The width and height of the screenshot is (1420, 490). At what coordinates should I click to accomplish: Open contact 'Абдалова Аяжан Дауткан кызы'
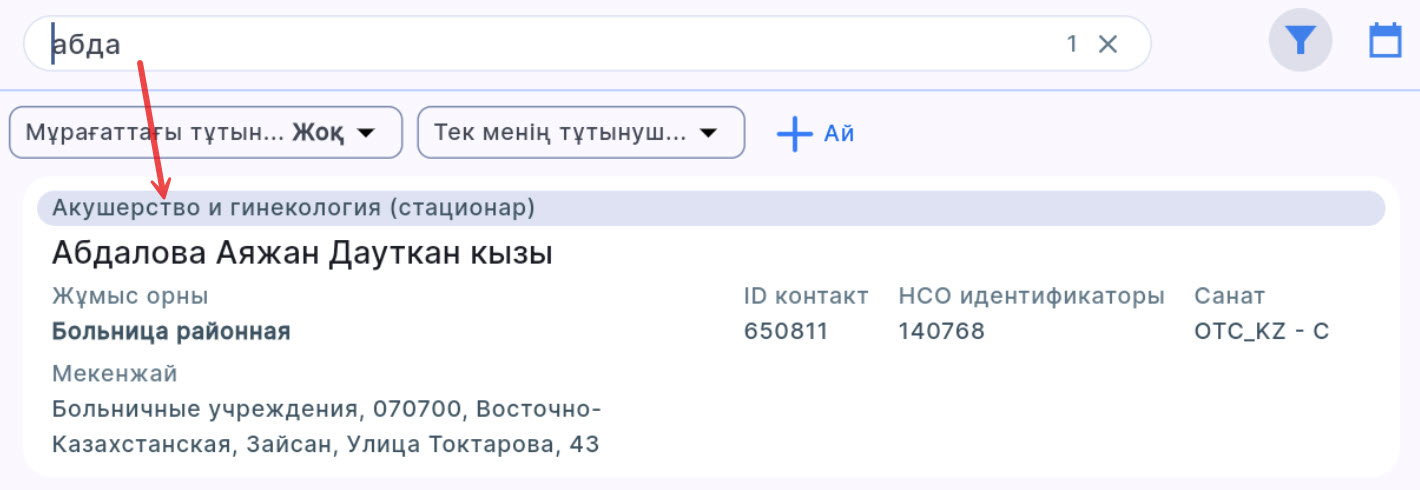pos(302,253)
